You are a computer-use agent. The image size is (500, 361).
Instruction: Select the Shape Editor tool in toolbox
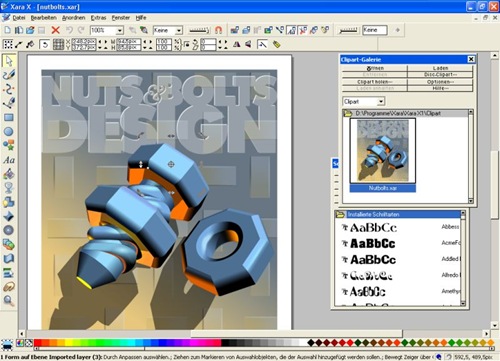click(x=9, y=89)
